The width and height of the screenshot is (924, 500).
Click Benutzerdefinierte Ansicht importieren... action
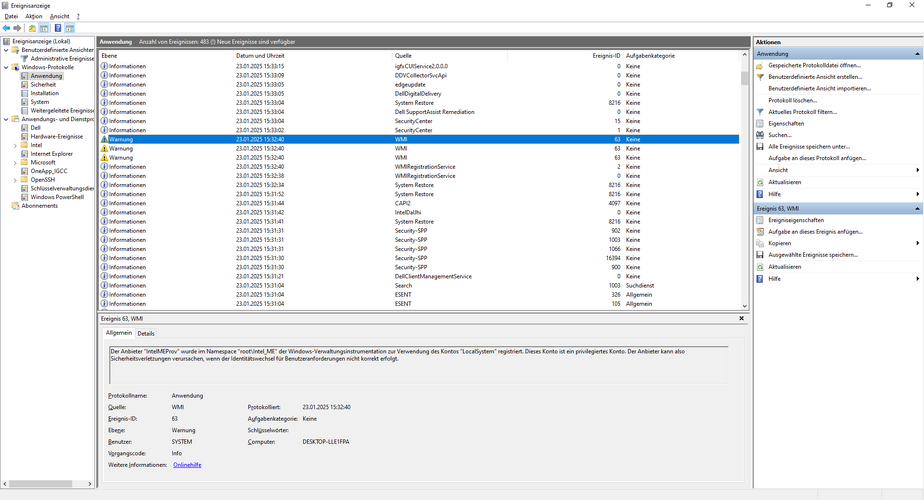point(819,88)
